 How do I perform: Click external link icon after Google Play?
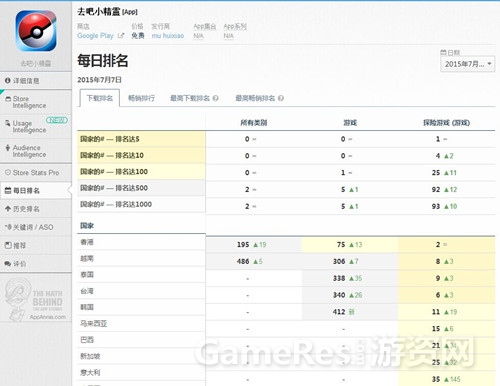pyautogui.click(x=121, y=36)
